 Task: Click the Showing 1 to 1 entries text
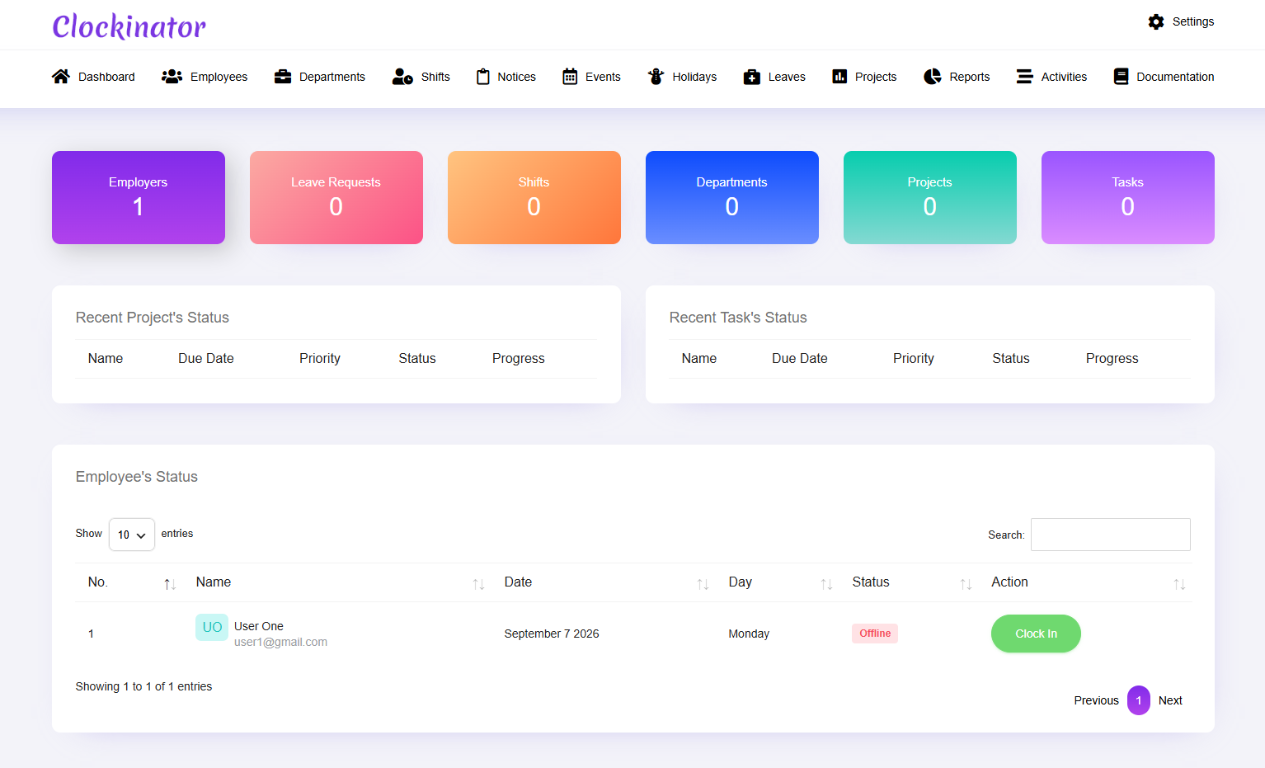pyautogui.click(x=144, y=687)
